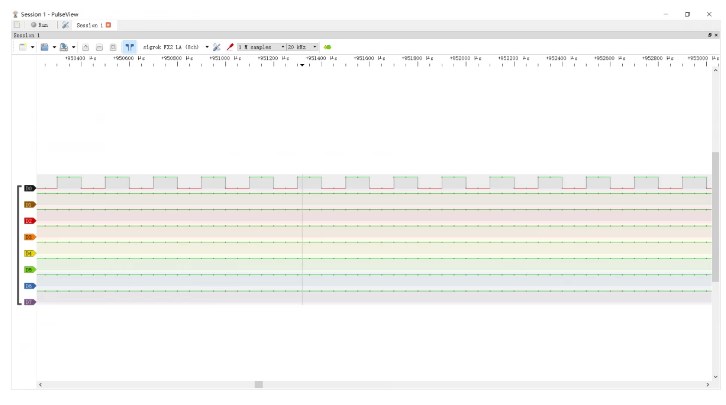Open the new session icon in tab bar
This screenshot has height=405, width=726.
(x=17, y=25)
